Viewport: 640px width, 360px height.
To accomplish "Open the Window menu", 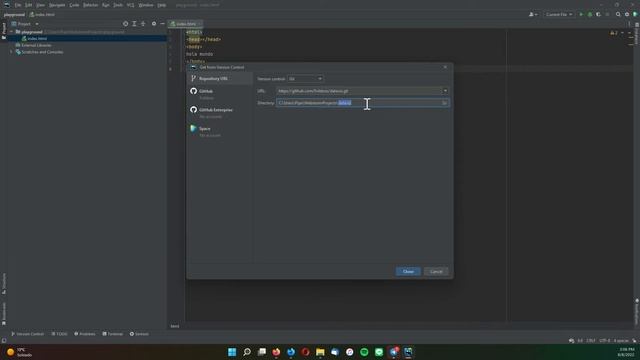I will click(146, 5).
